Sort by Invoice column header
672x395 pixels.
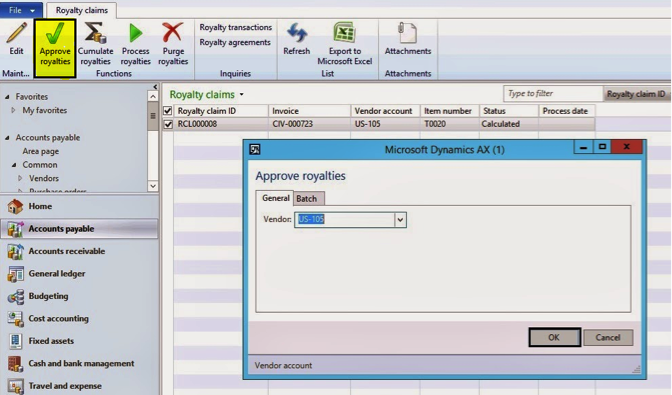click(309, 111)
